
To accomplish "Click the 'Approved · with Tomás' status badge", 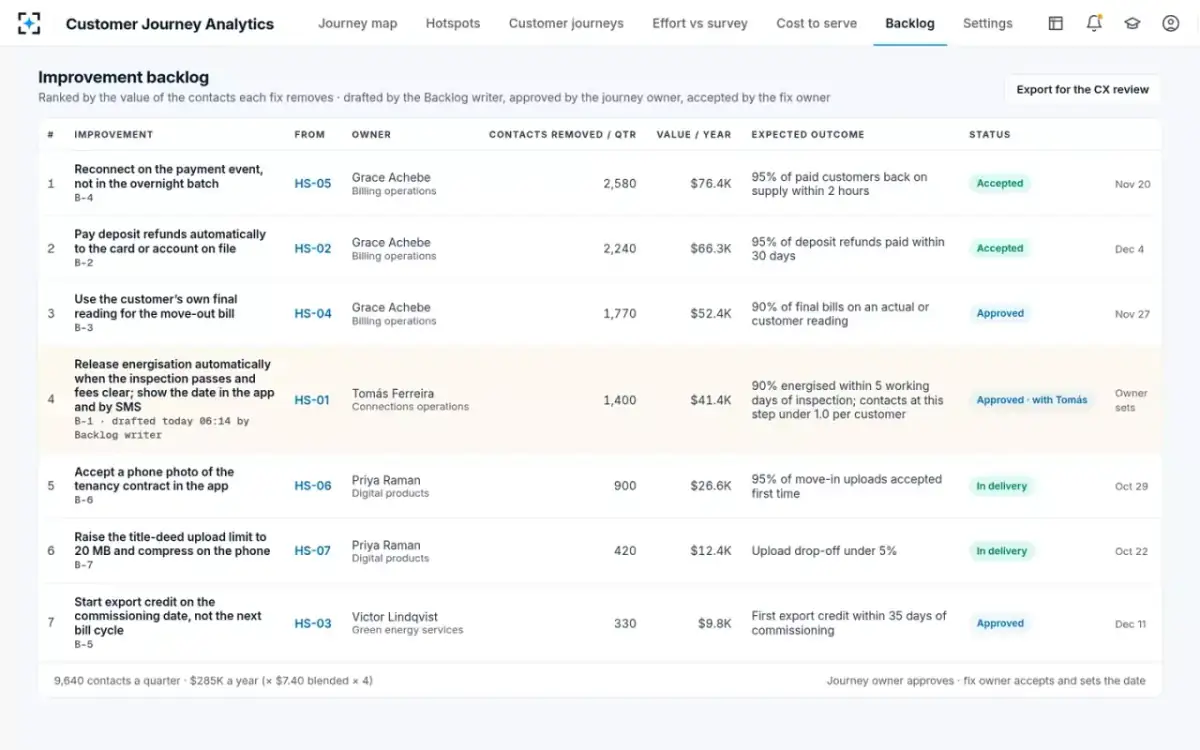I will (x=1032, y=400).
